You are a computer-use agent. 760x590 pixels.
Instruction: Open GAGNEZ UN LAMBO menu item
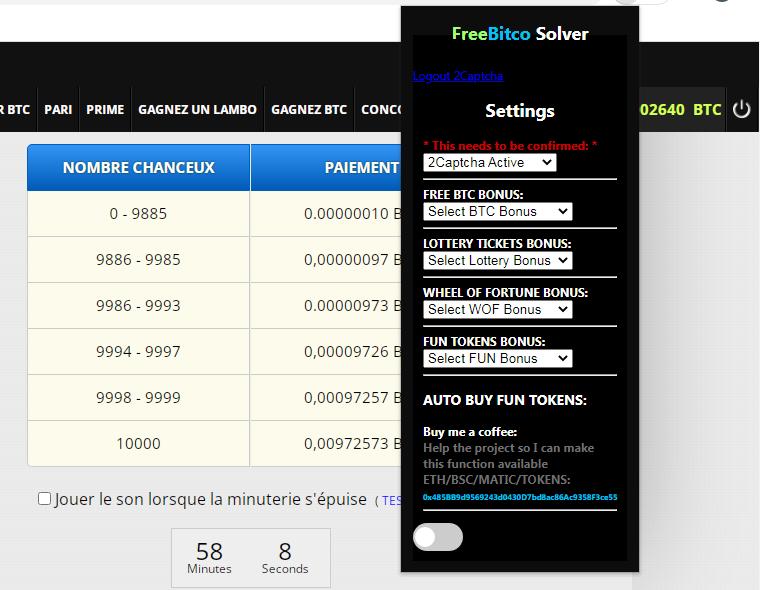pos(197,110)
